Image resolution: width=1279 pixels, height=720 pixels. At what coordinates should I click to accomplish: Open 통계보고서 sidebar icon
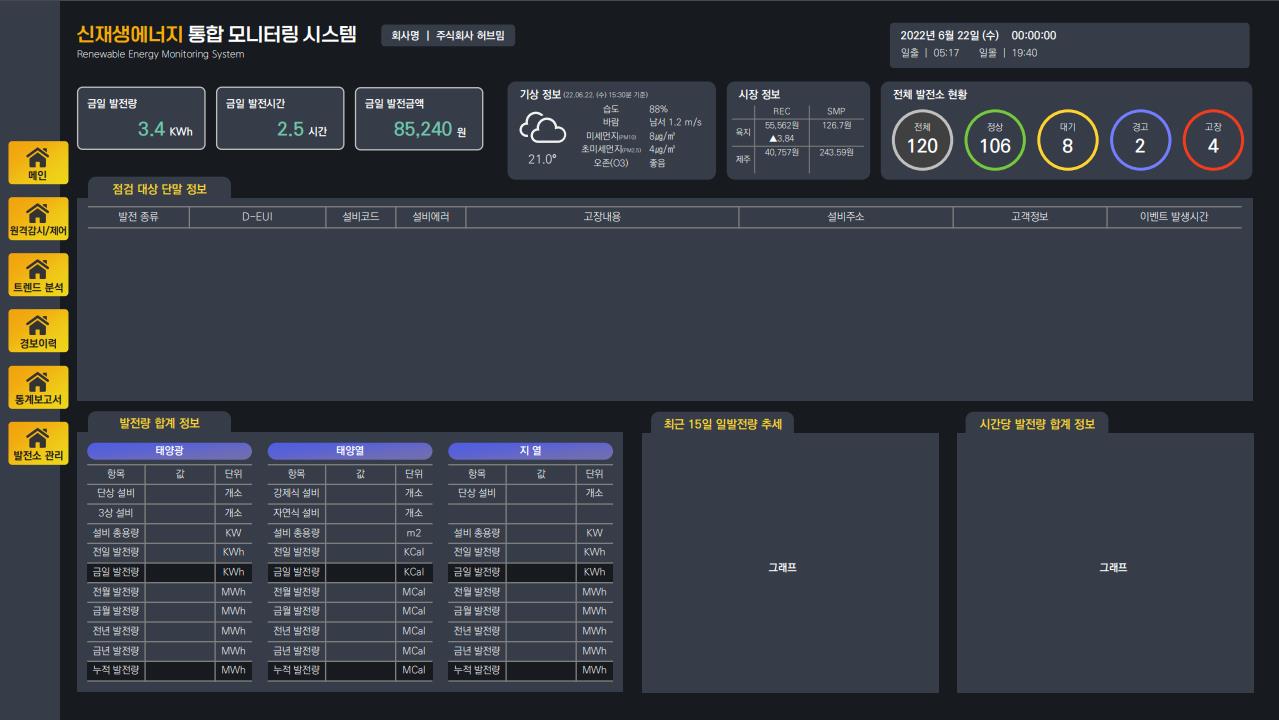38,387
